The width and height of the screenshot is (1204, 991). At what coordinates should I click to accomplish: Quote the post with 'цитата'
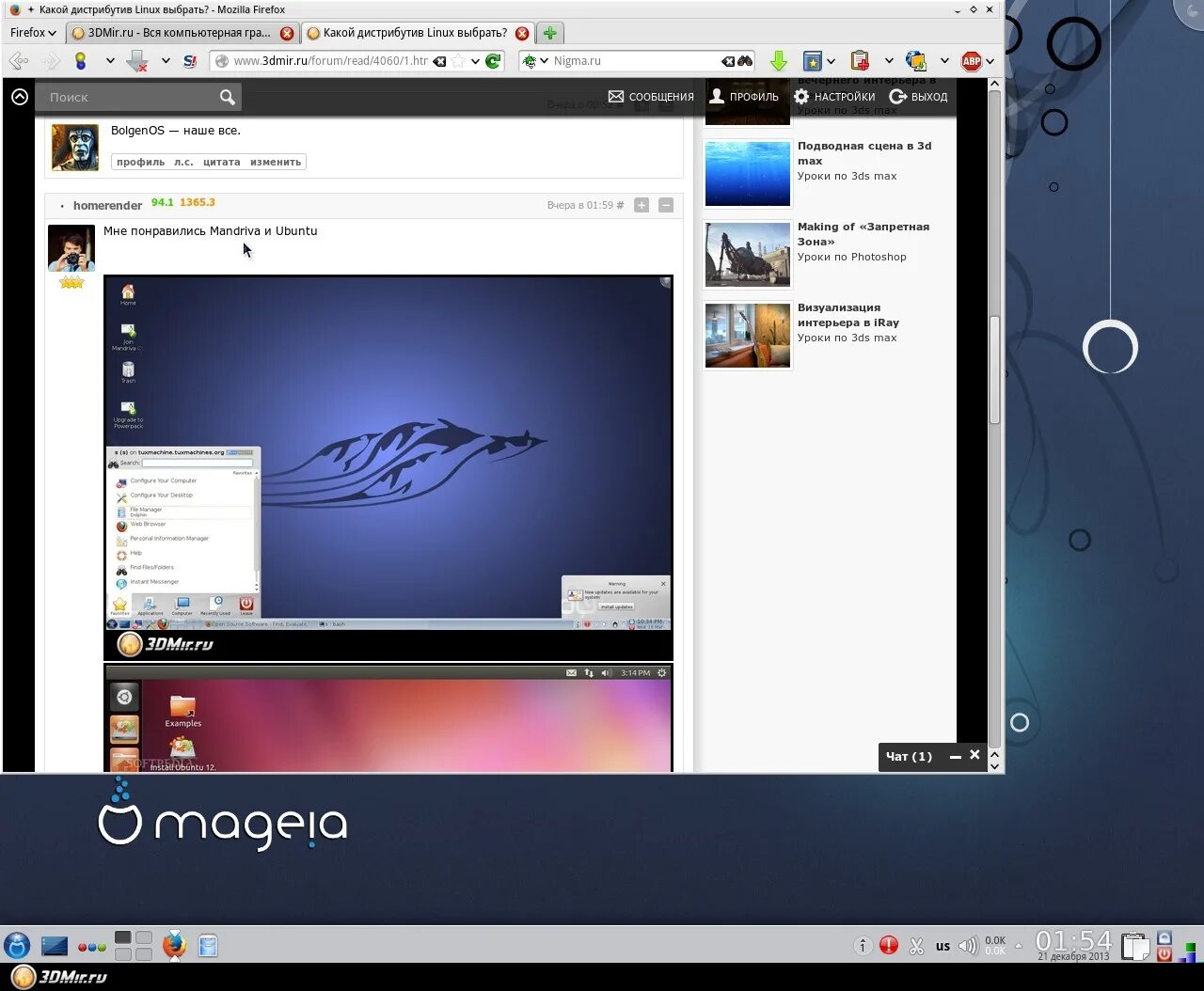click(x=221, y=162)
